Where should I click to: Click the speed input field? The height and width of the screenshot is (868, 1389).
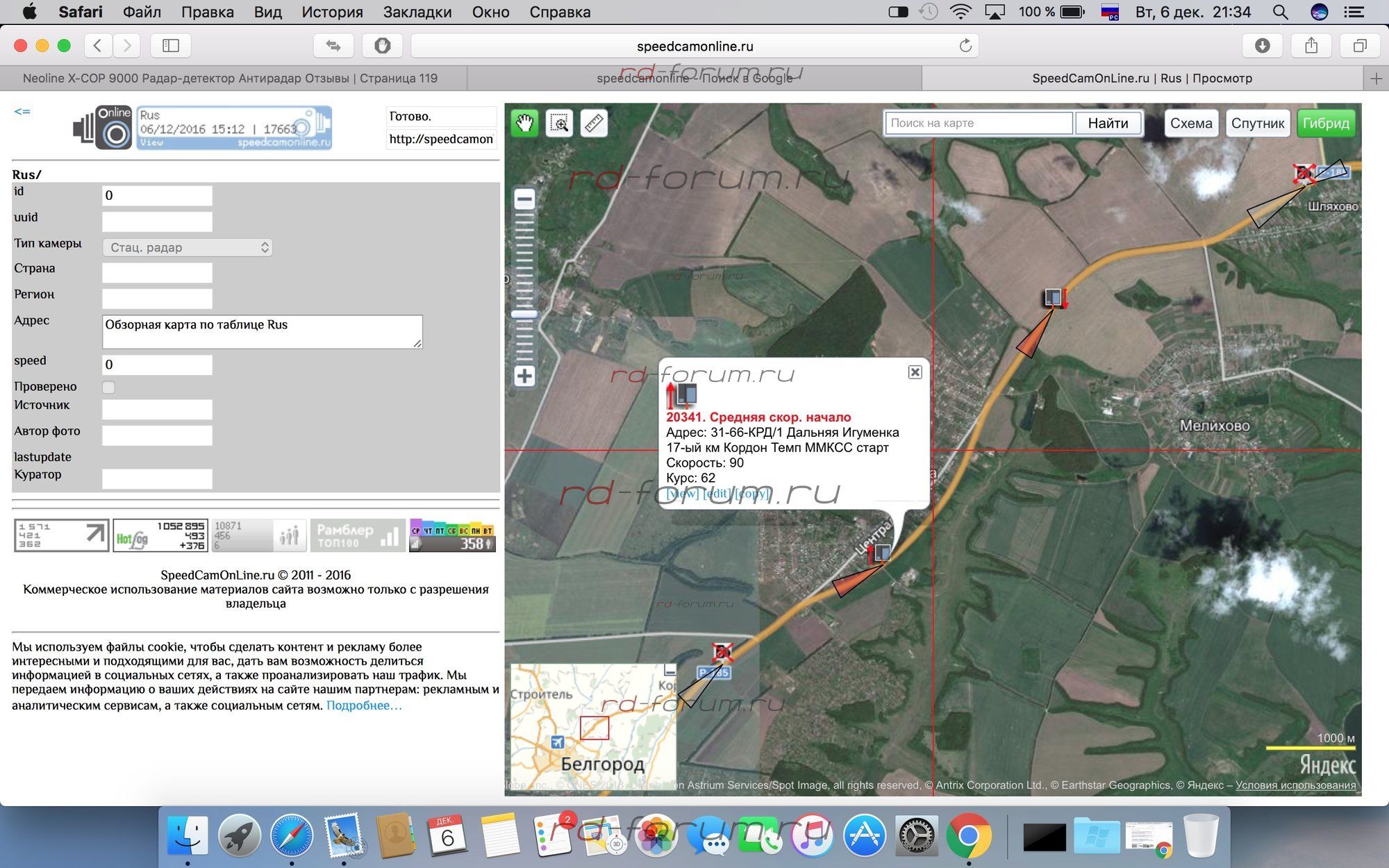point(157,365)
